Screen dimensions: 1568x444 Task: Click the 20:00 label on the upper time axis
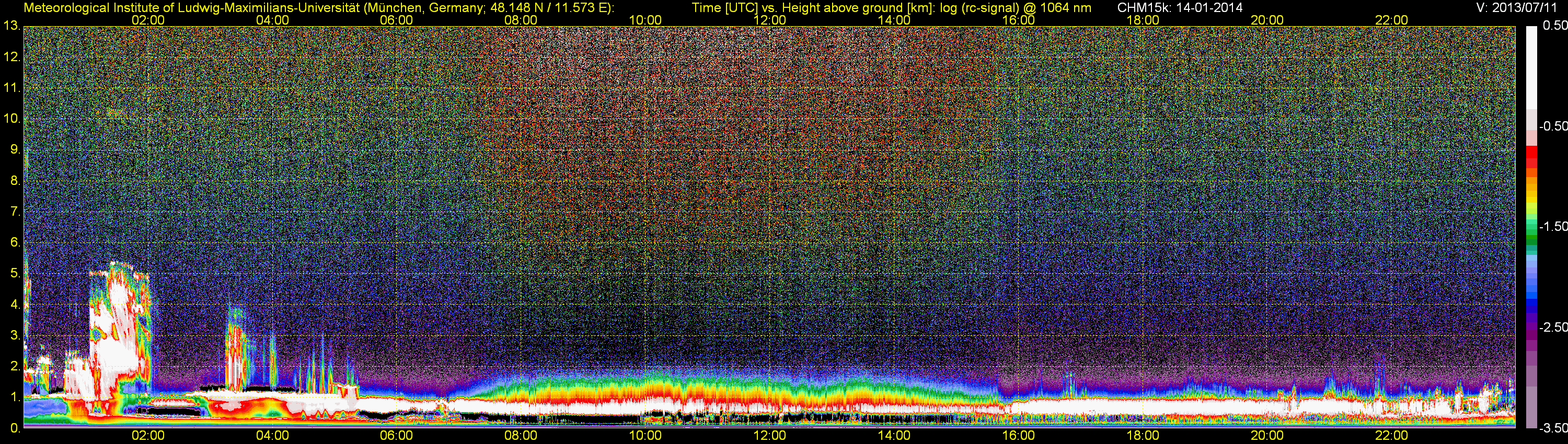point(1267,20)
